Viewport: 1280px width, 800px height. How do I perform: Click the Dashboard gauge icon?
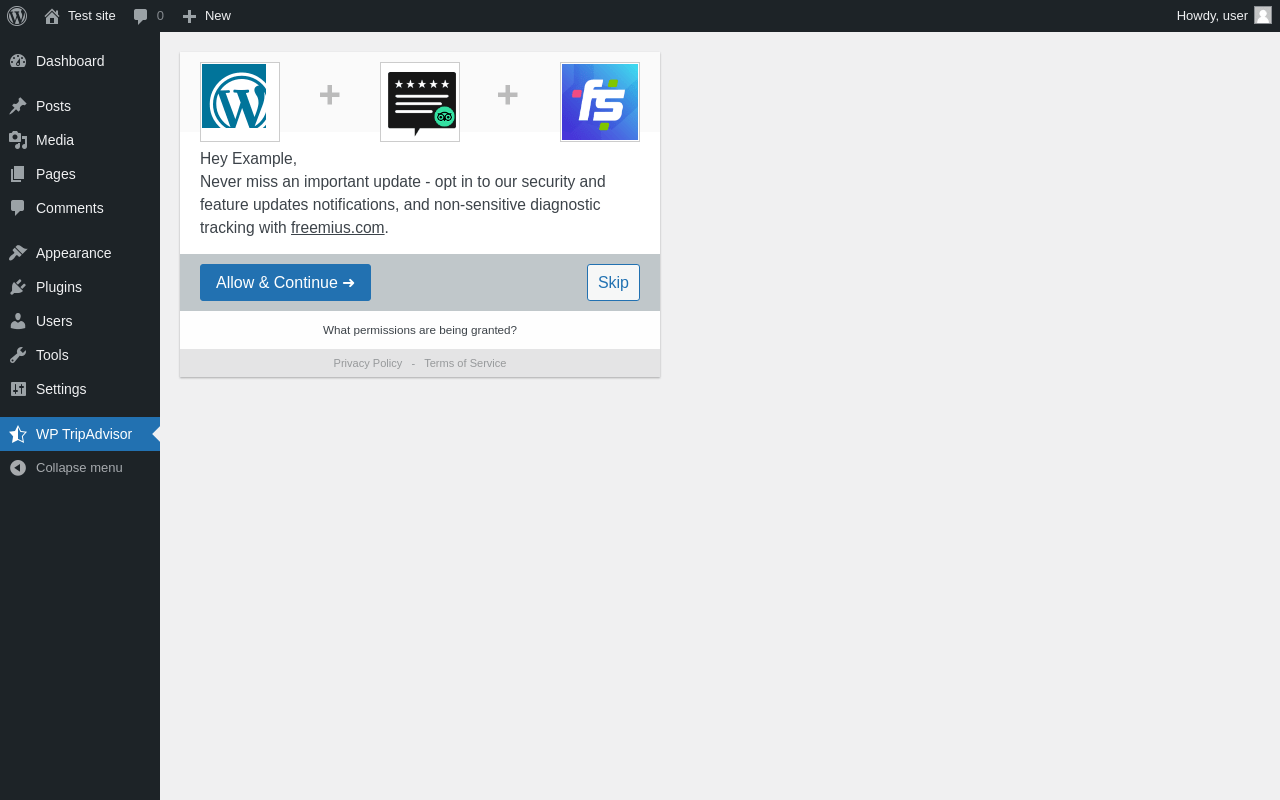coord(18,61)
